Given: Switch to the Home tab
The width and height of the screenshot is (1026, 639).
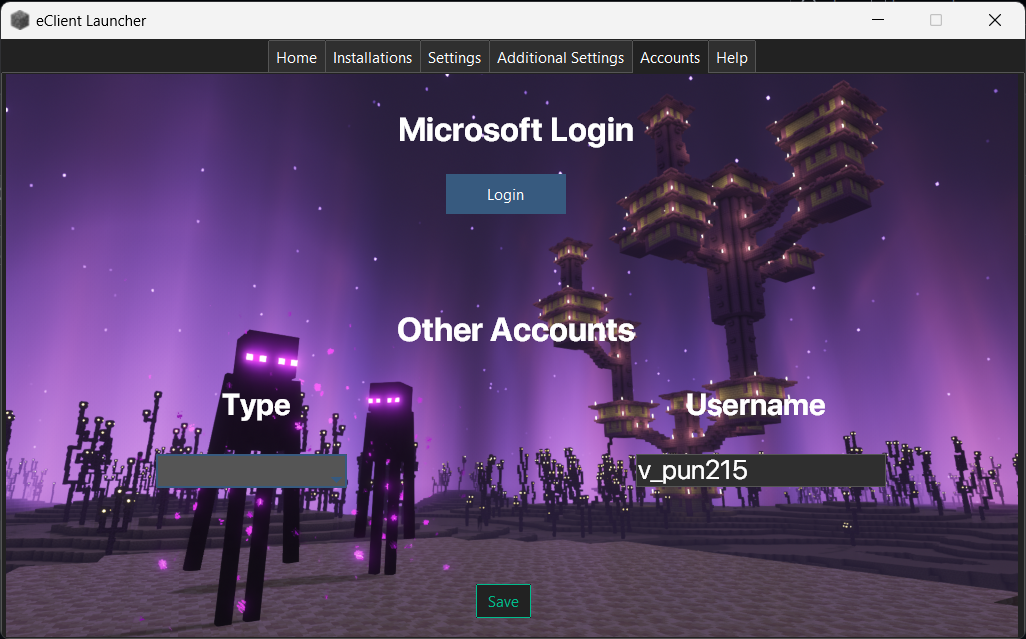Looking at the screenshot, I should pos(296,57).
